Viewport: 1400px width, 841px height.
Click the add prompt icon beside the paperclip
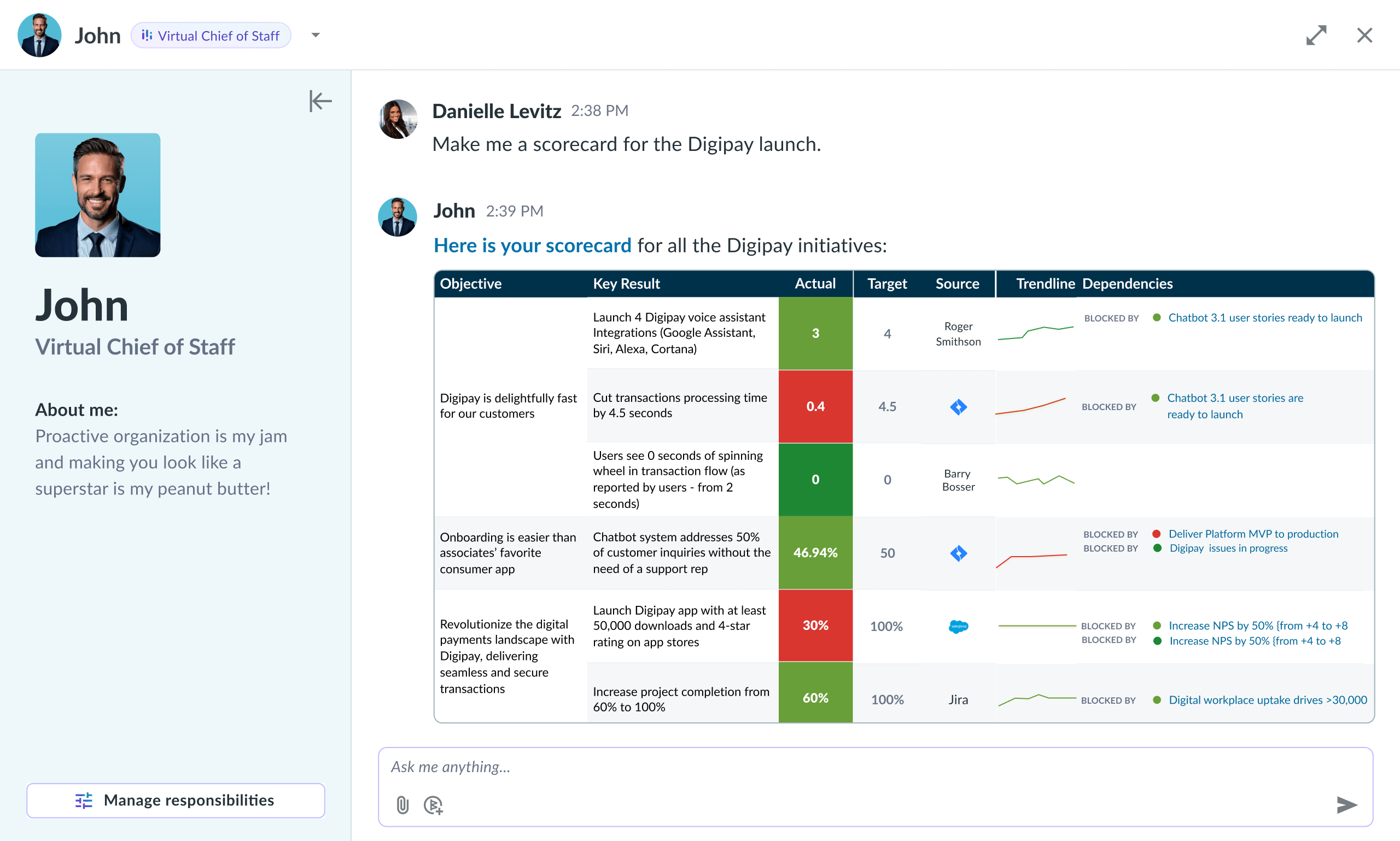click(433, 805)
